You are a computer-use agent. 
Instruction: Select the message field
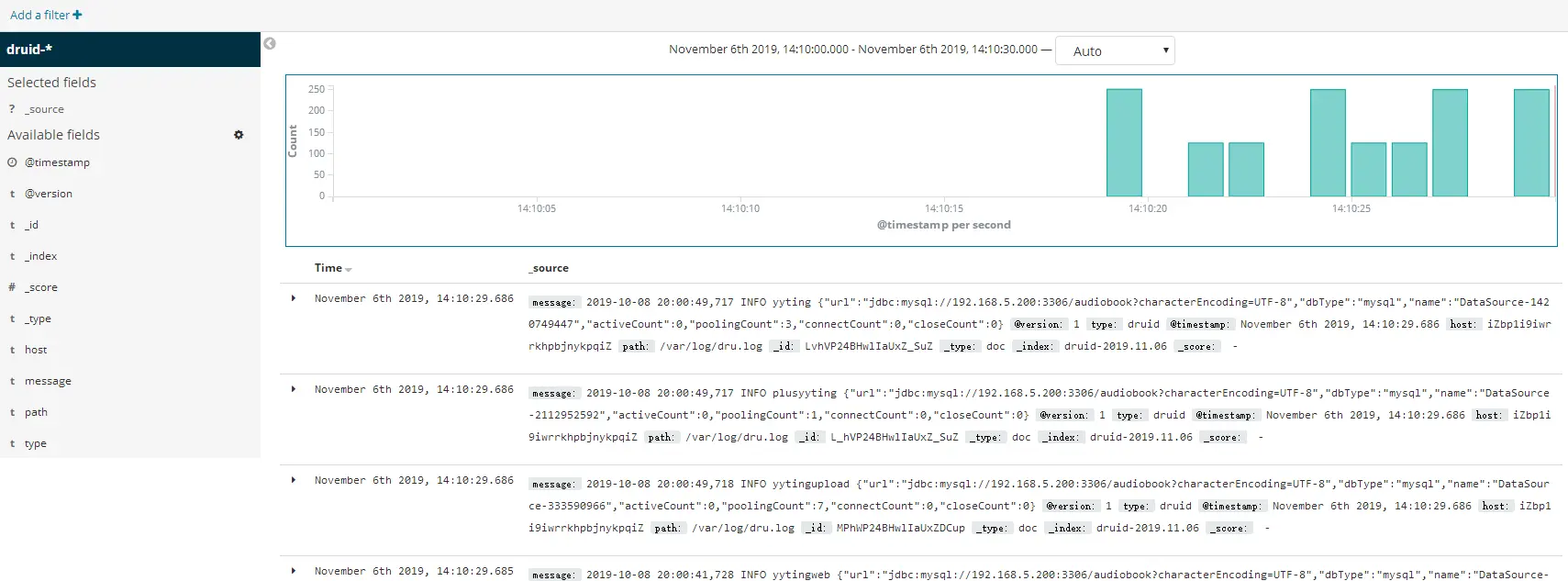pyautogui.click(x=48, y=381)
